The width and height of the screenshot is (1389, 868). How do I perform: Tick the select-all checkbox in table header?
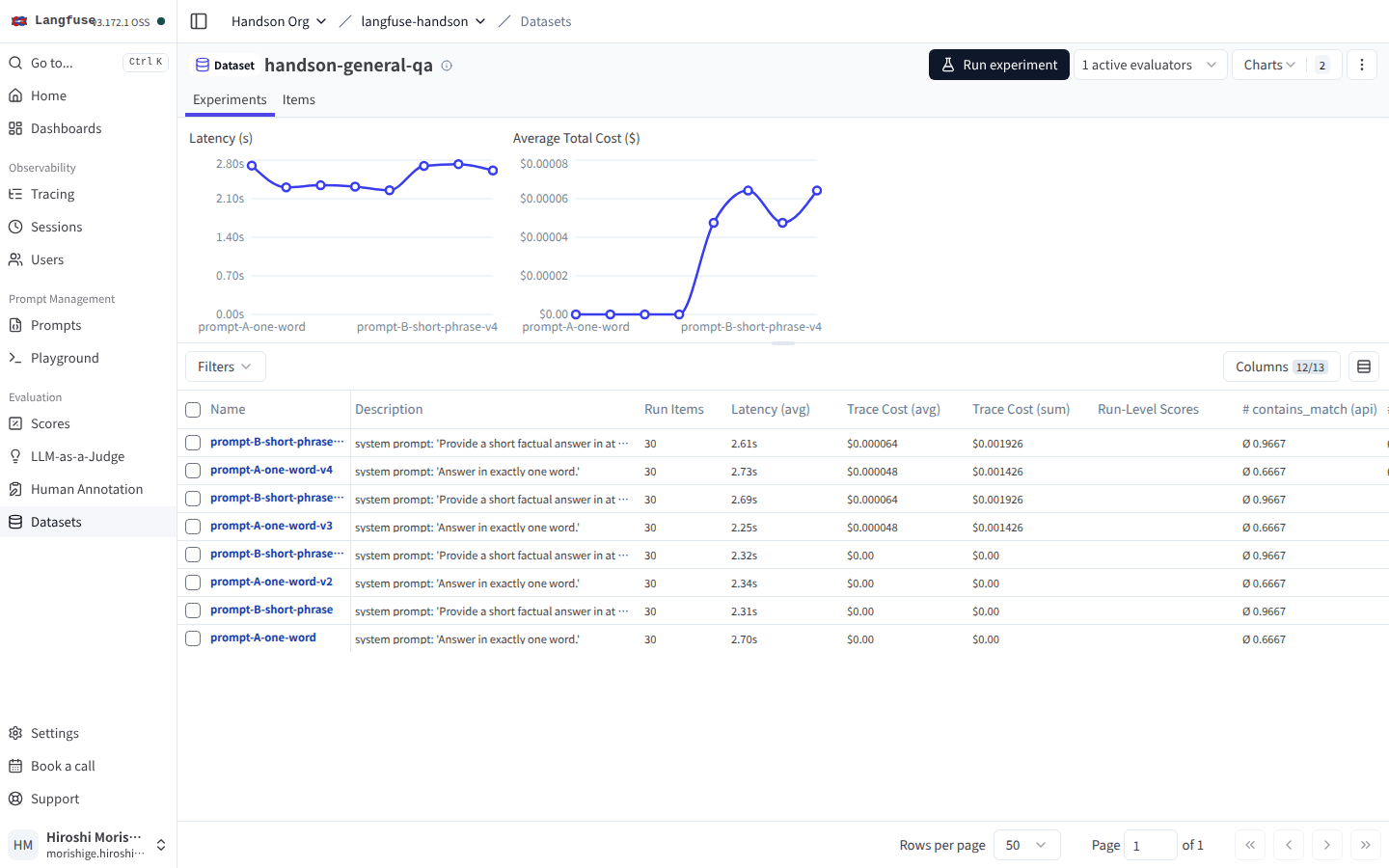(193, 410)
